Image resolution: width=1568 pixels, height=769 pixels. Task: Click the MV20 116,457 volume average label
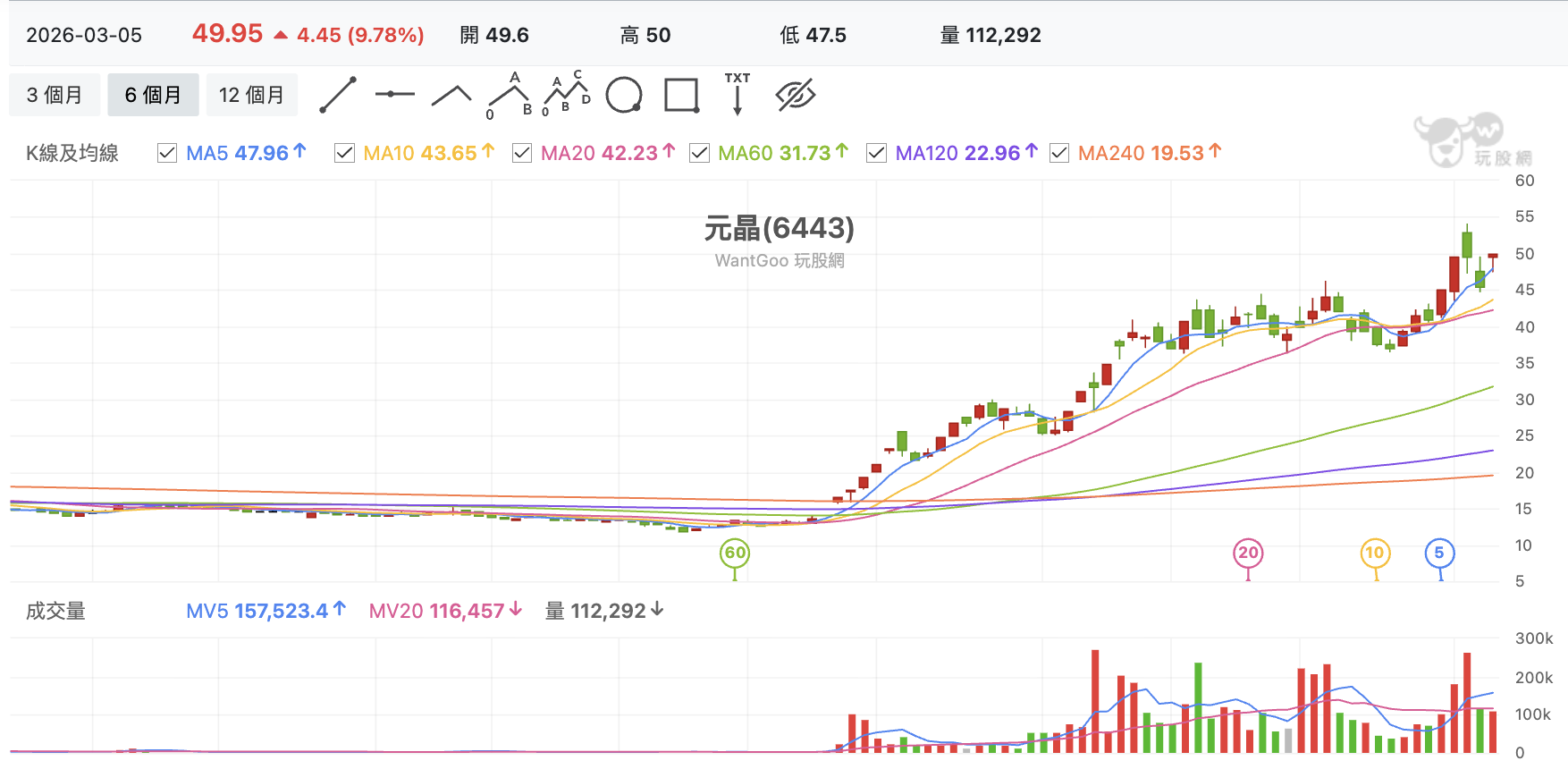[x=445, y=611]
